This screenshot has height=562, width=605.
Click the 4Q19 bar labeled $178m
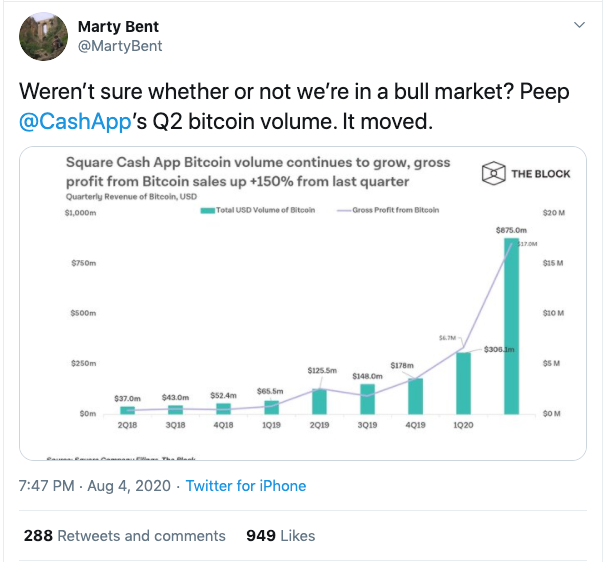[415, 396]
